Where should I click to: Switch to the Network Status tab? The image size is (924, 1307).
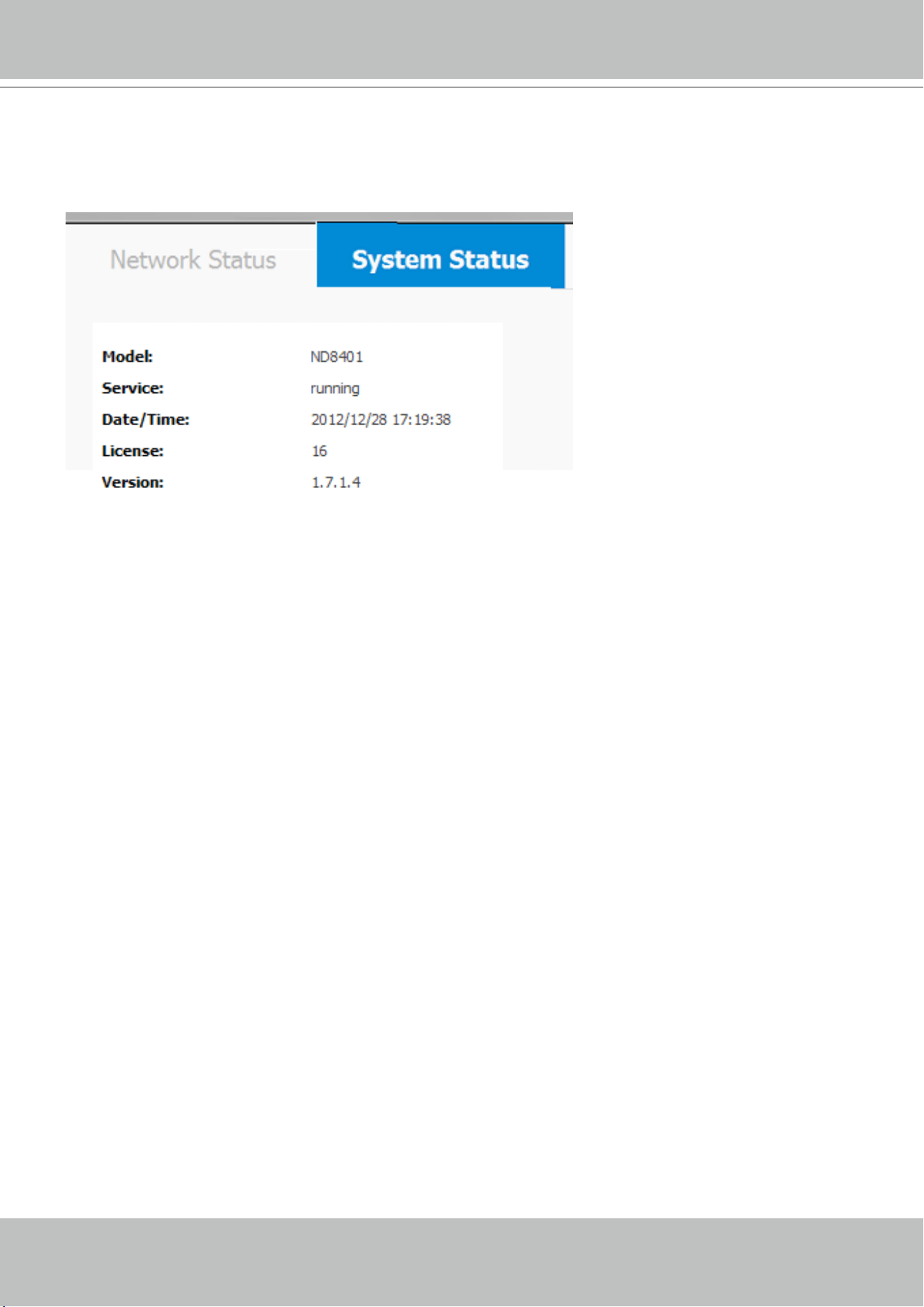click(x=193, y=260)
